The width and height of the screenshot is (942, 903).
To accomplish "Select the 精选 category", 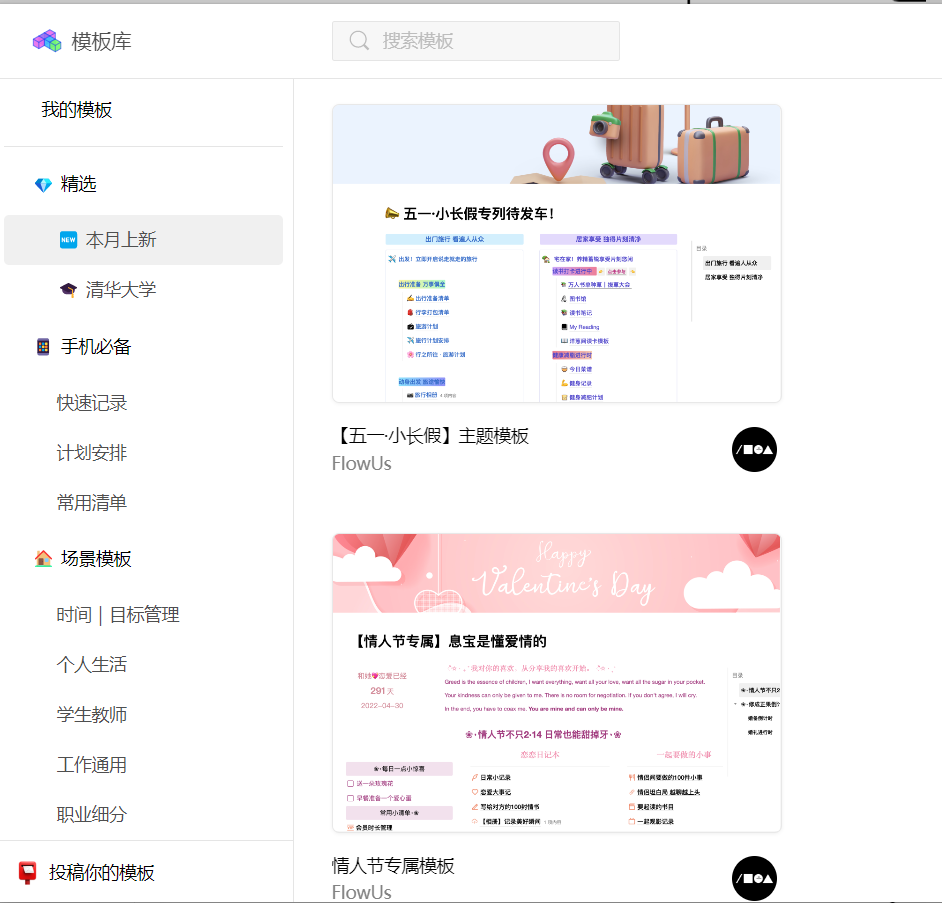I will click(79, 184).
